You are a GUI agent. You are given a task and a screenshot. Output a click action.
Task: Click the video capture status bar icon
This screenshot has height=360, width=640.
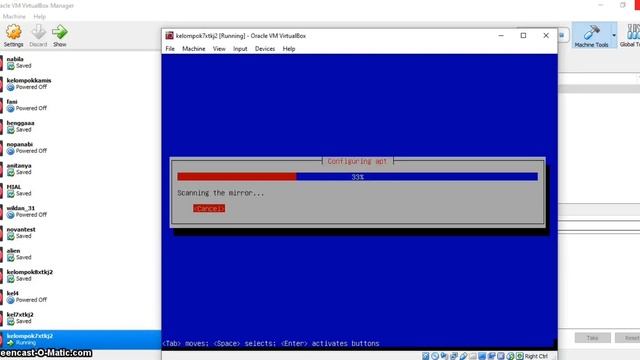point(491,356)
